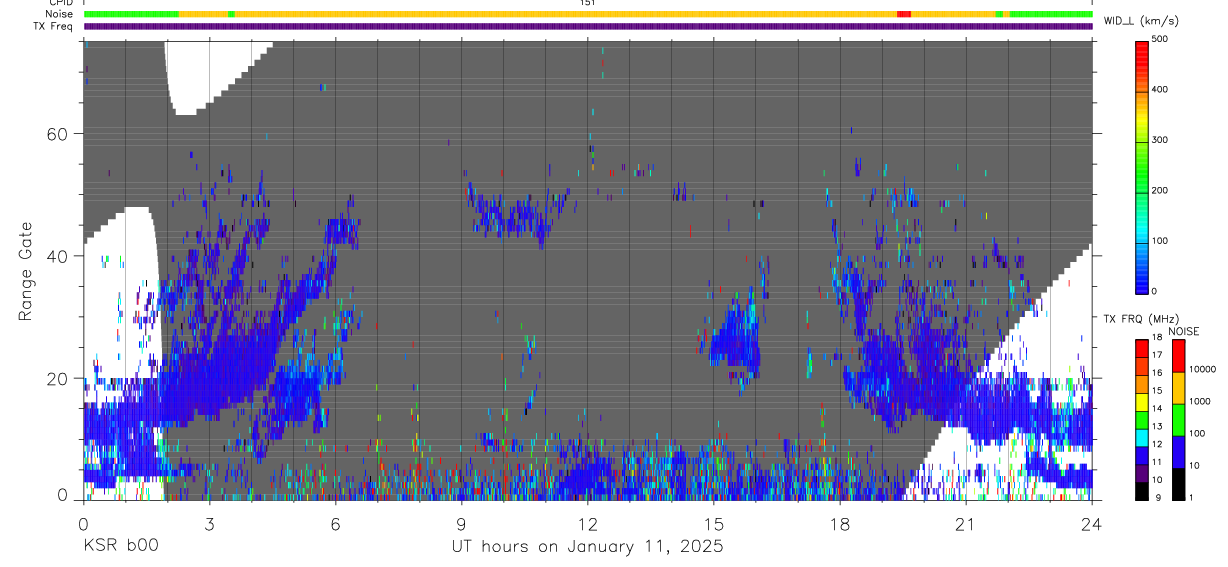
Task: Click the 400 tick on spectral width colorbar
Action: (1160, 90)
